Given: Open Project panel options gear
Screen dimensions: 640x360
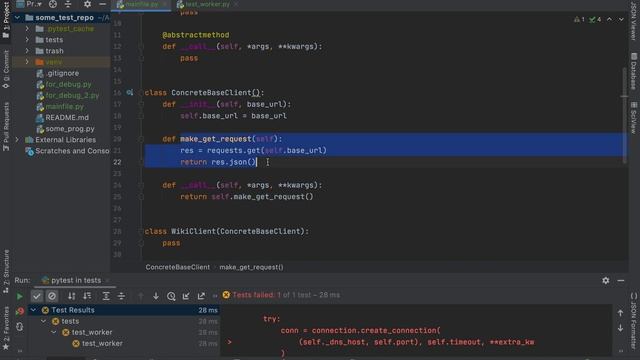Looking at the screenshot, I should point(87,4).
